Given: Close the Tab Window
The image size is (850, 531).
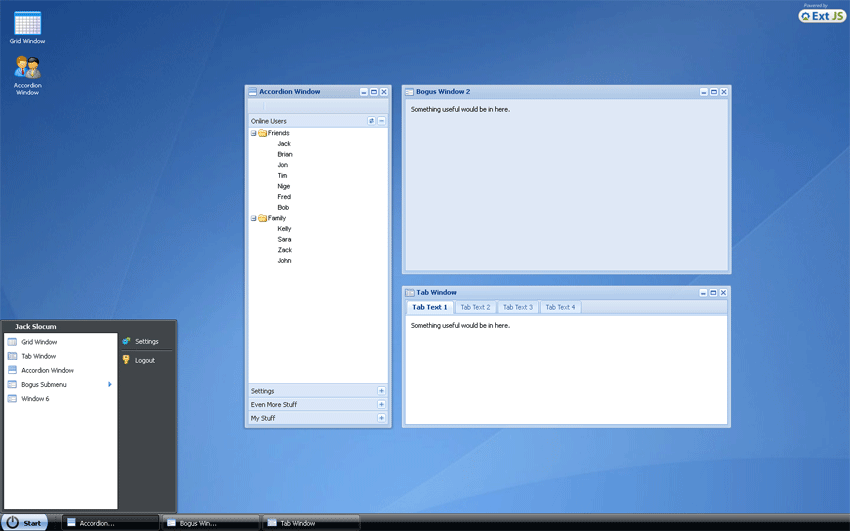Looking at the screenshot, I should coord(723,293).
